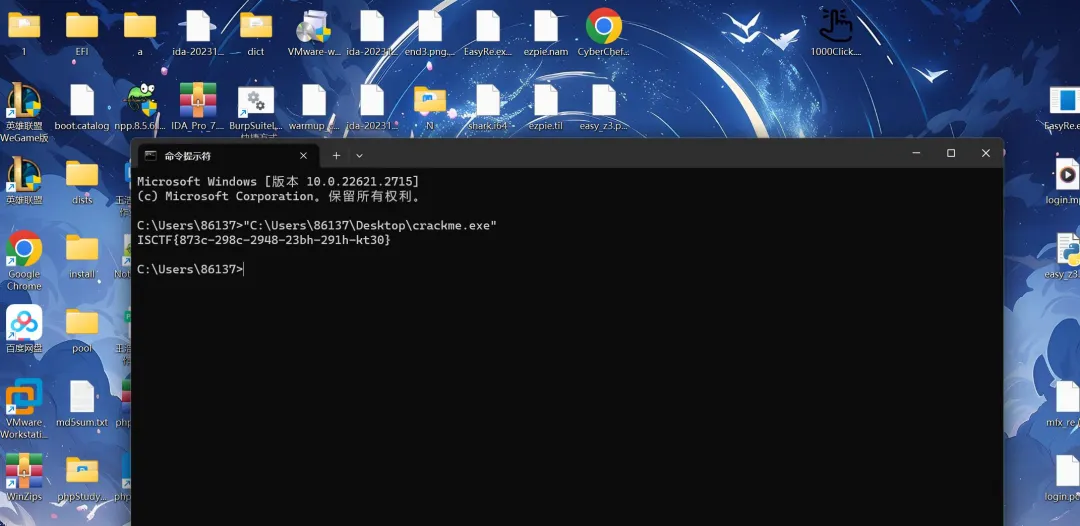Viewport: 1080px width, 526px height.
Task: Open the EFI folder icon
Action: pos(81,26)
